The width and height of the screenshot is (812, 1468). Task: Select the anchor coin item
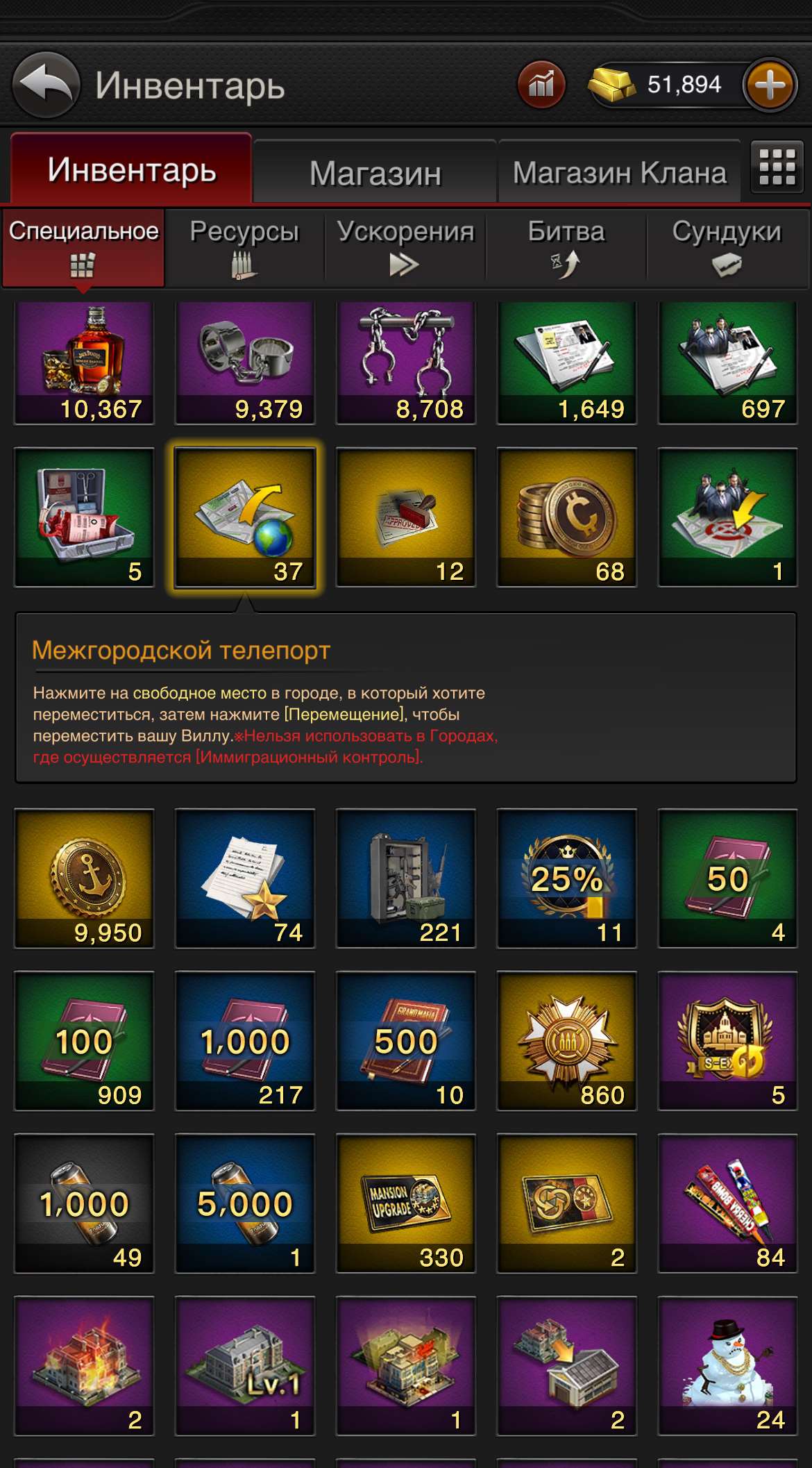click(x=84, y=878)
